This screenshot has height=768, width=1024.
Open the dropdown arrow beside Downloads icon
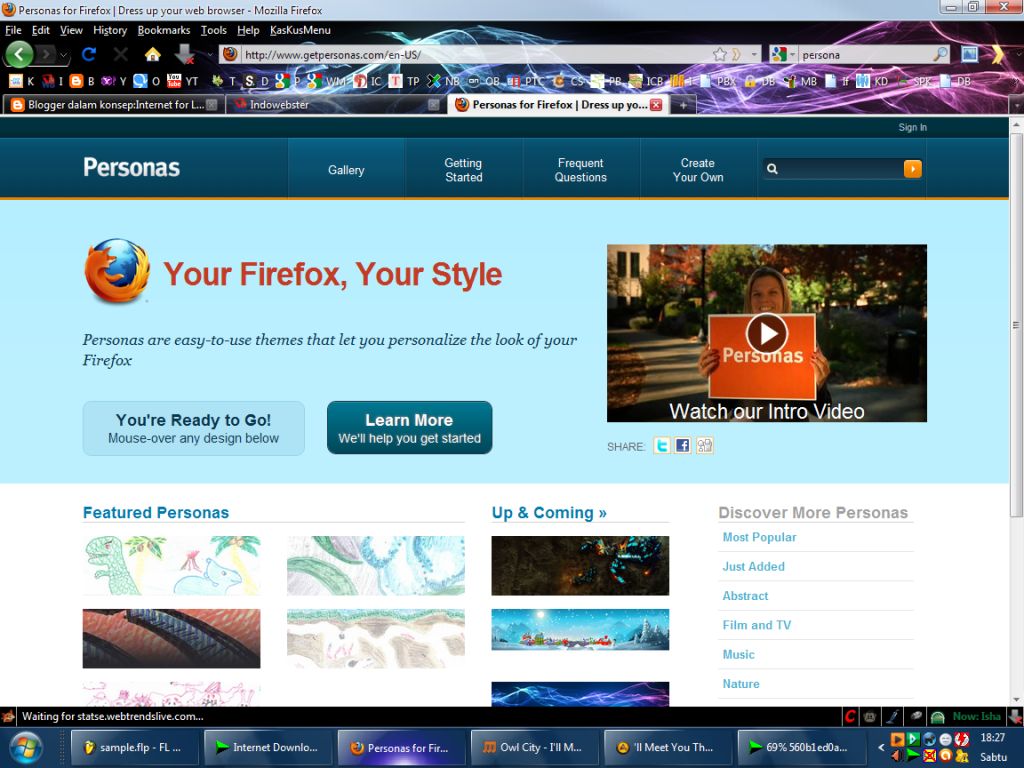click(209, 55)
